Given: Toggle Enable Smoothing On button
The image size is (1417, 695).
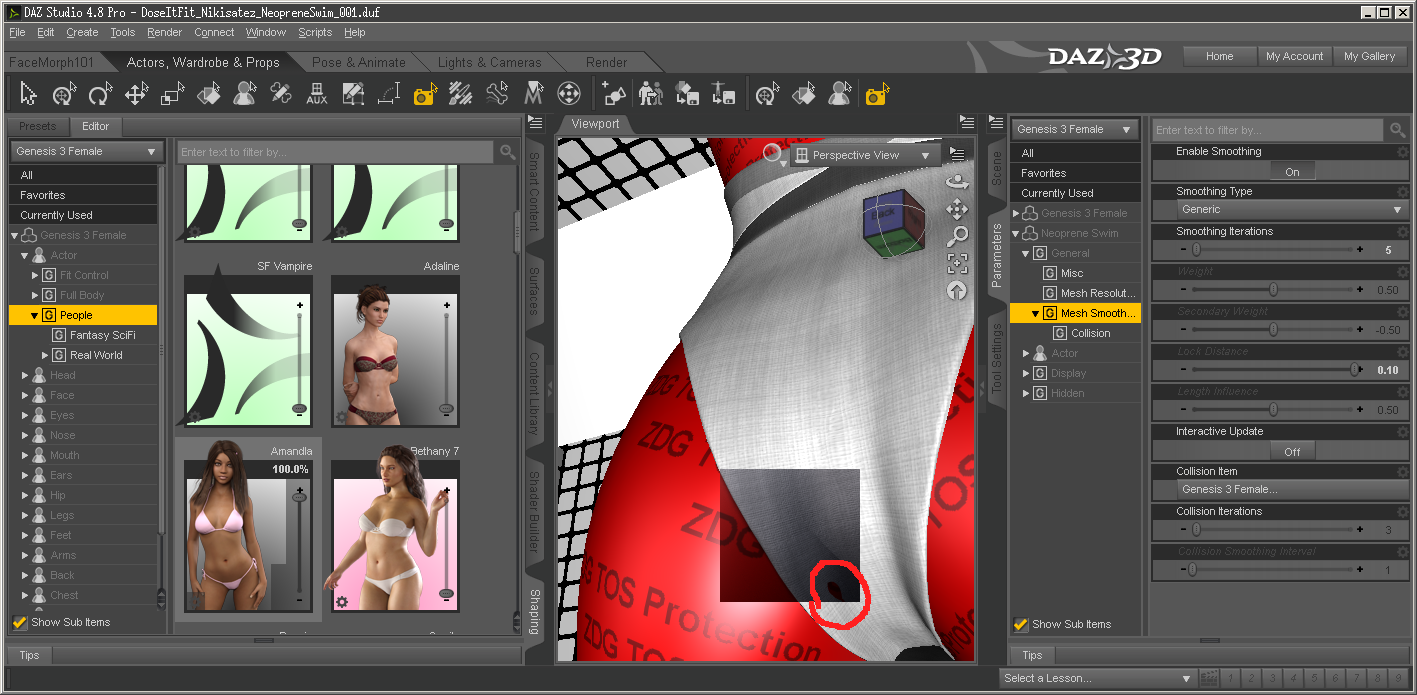Looking at the screenshot, I should [x=1292, y=172].
